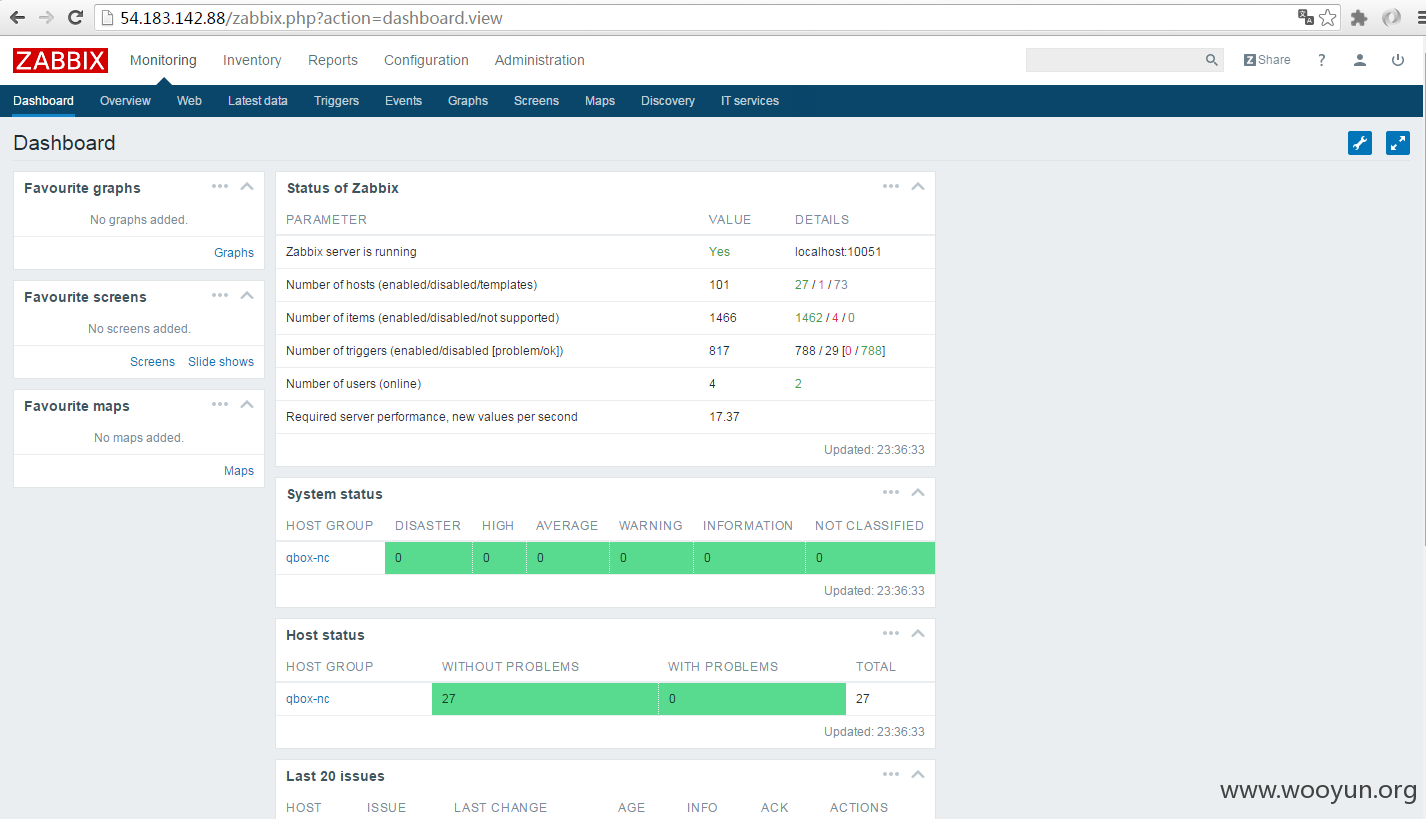Image resolution: width=1426 pixels, height=819 pixels.
Task: Open qbox-nc link in Host status
Action: (x=308, y=699)
